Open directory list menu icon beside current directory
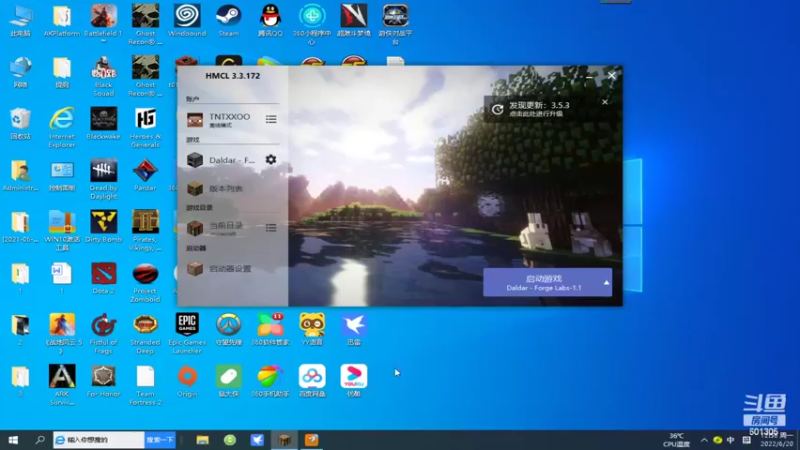This screenshot has width=800, height=450. pos(271,228)
